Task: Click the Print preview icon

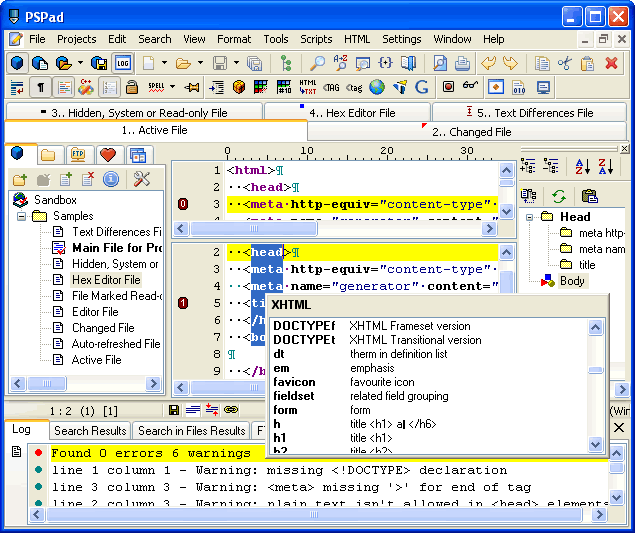Action: coord(439,63)
